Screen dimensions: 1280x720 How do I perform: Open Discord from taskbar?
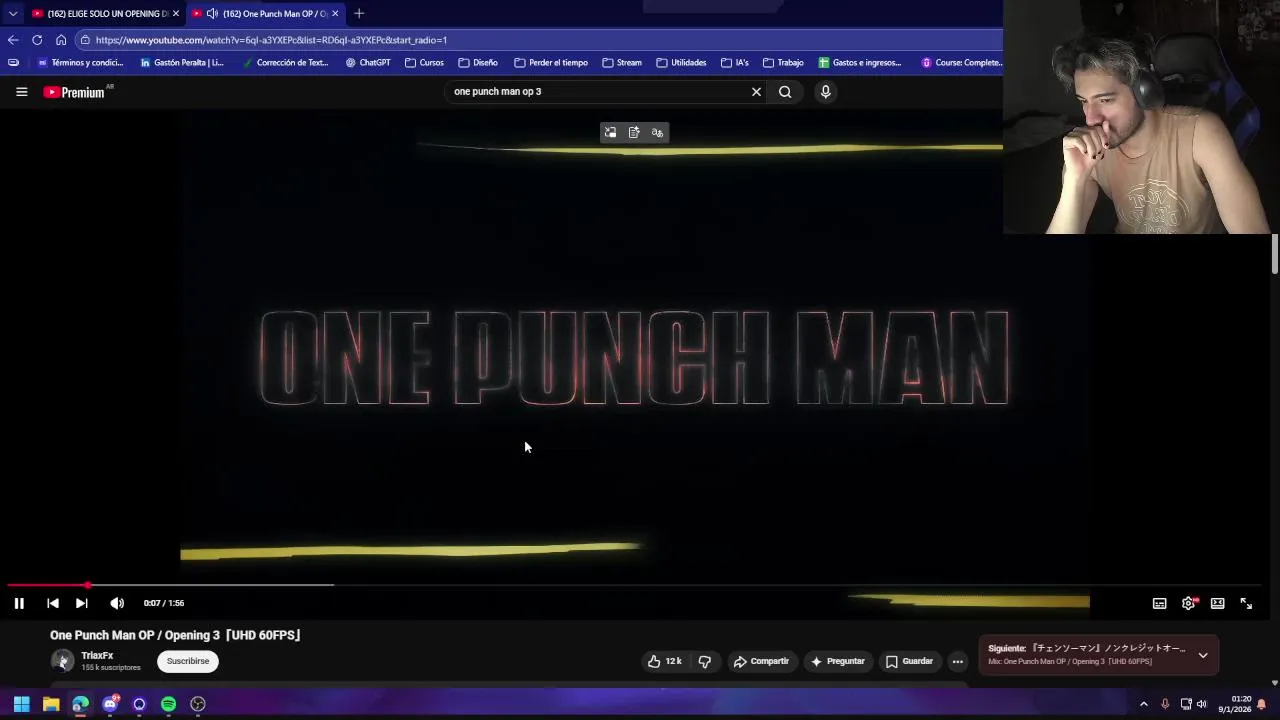(110, 704)
